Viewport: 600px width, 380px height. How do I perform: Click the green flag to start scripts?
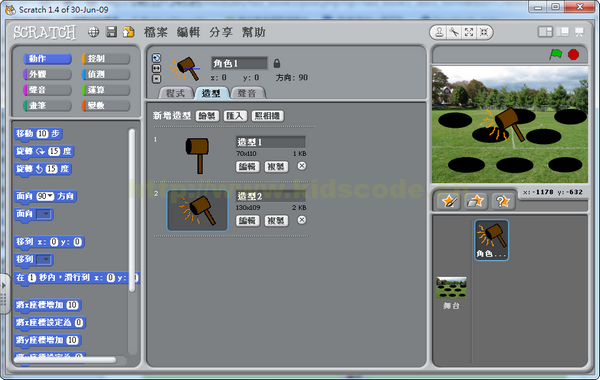(x=556, y=54)
